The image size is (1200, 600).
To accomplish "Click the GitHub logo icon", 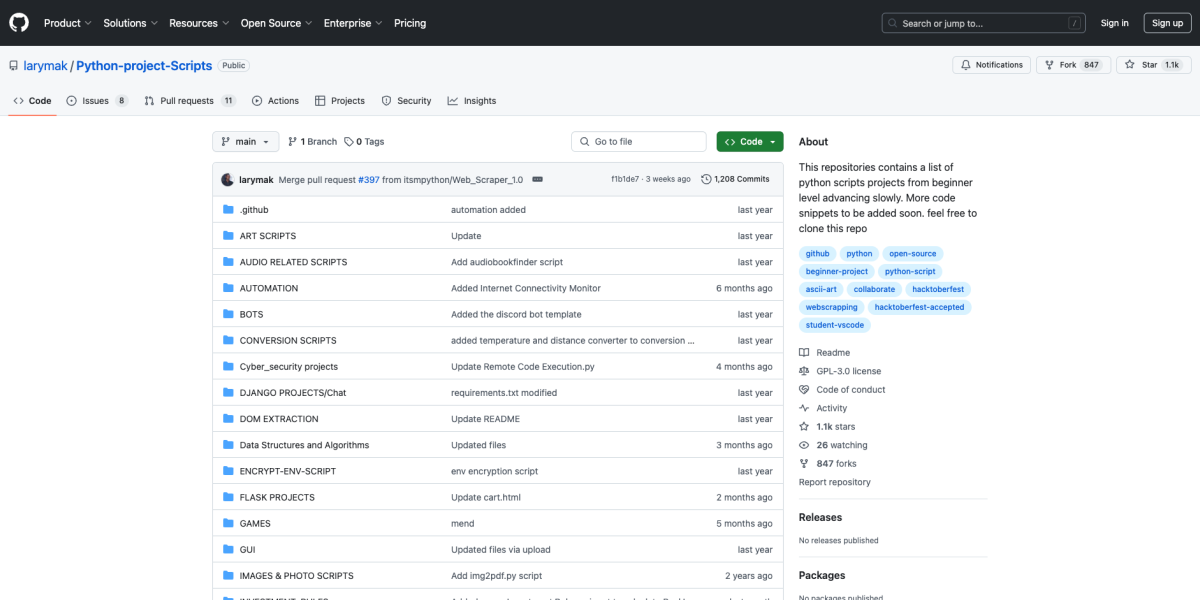I will 20,23.
